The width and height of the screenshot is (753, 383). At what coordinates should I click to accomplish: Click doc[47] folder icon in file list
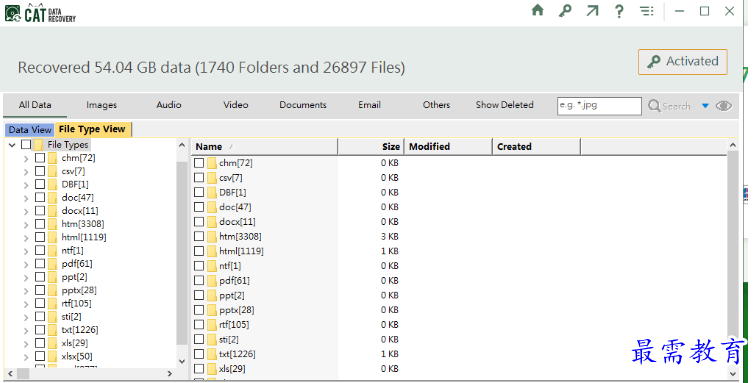pyautogui.click(x=212, y=207)
